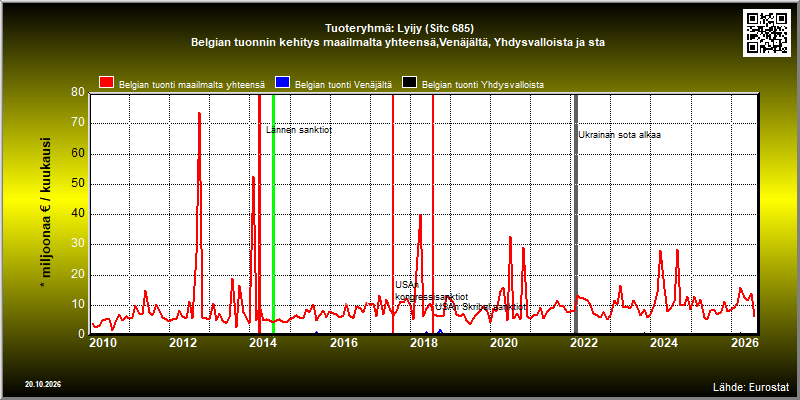Click the 'Lähde: Eurostat' source label
The width and height of the screenshot is (800, 400).
(751, 386)
